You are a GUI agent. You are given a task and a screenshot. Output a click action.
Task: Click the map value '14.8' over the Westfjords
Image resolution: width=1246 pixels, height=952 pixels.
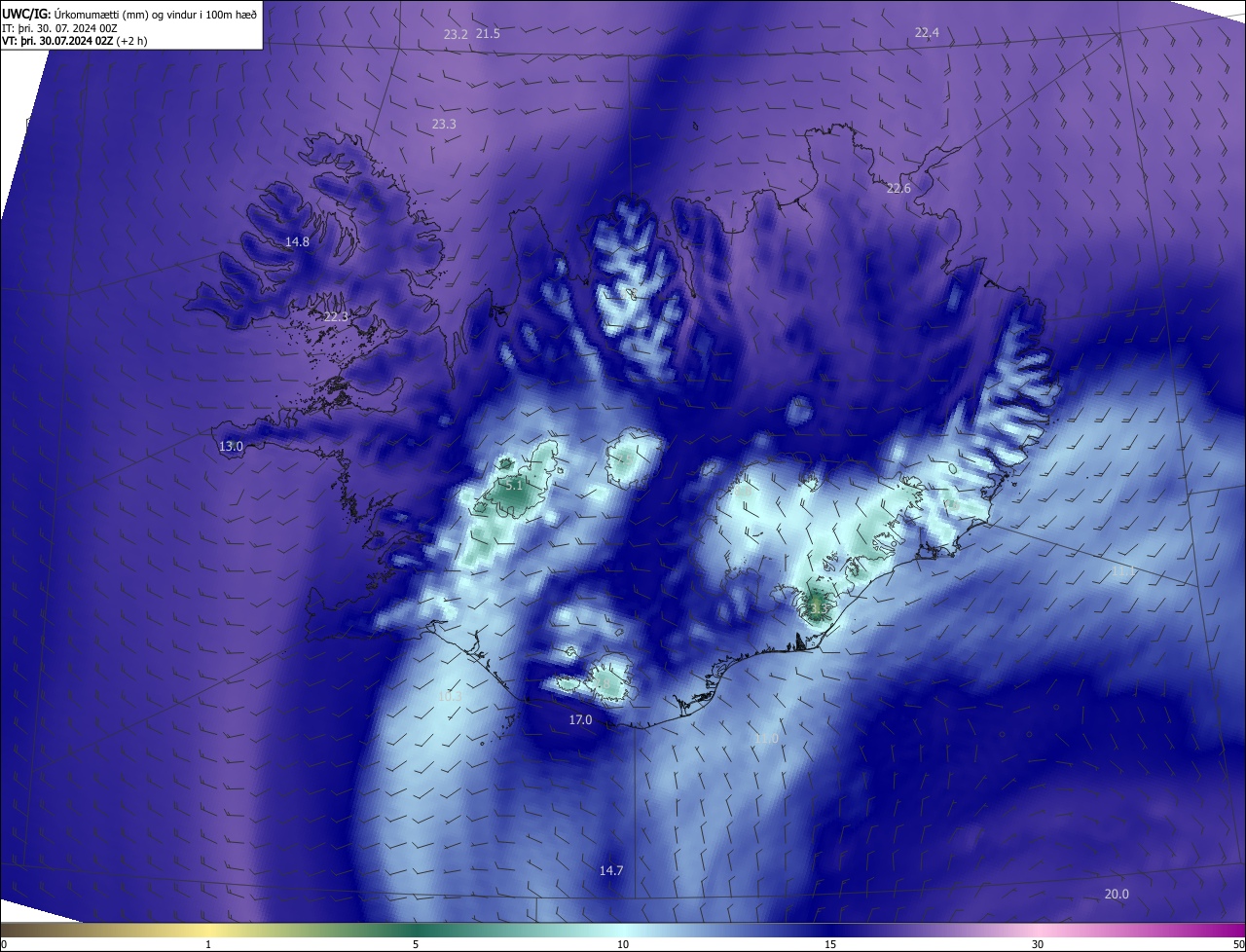297,242
